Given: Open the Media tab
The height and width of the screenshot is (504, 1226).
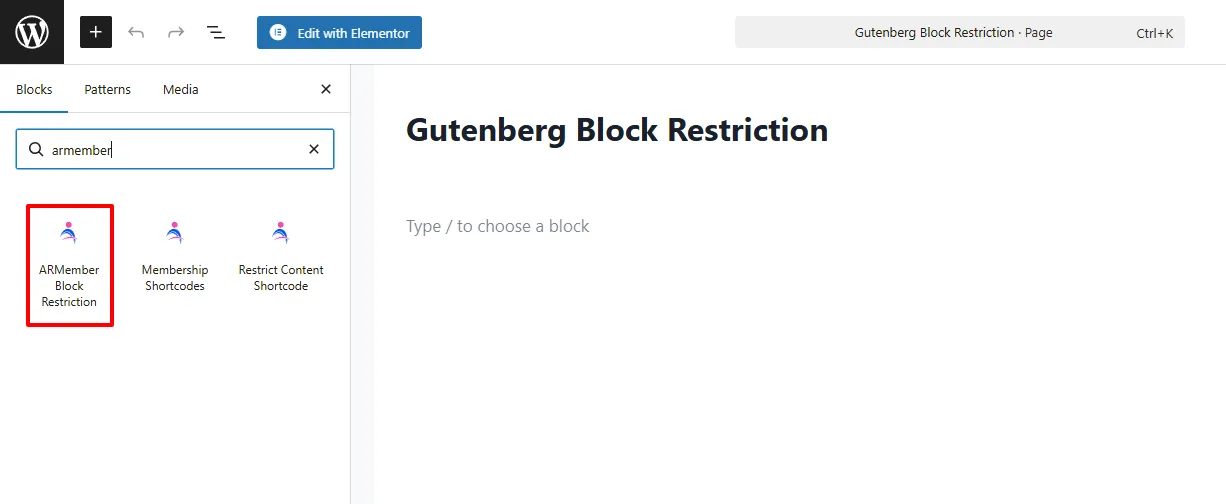Looking at the screenshot, I should (180, 89).
